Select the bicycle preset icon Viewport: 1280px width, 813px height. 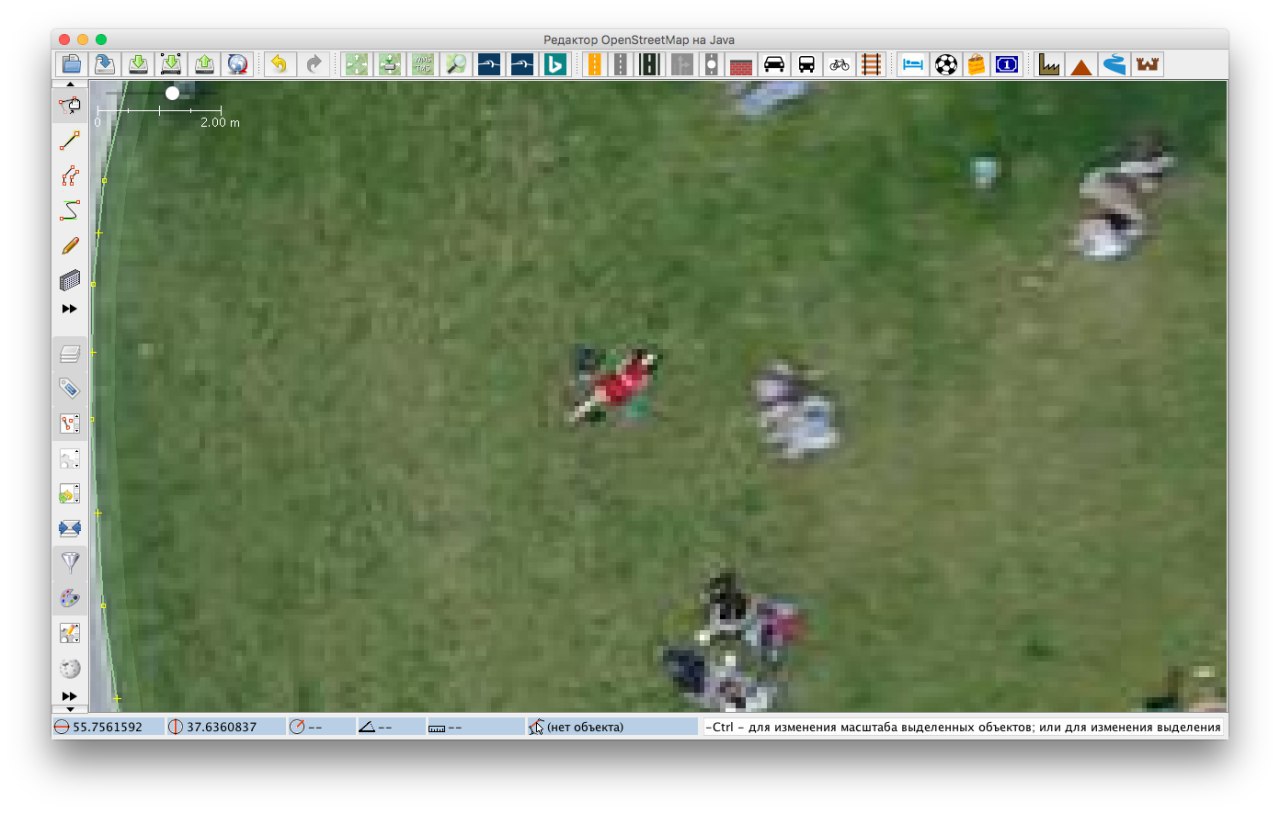(839, 64)
